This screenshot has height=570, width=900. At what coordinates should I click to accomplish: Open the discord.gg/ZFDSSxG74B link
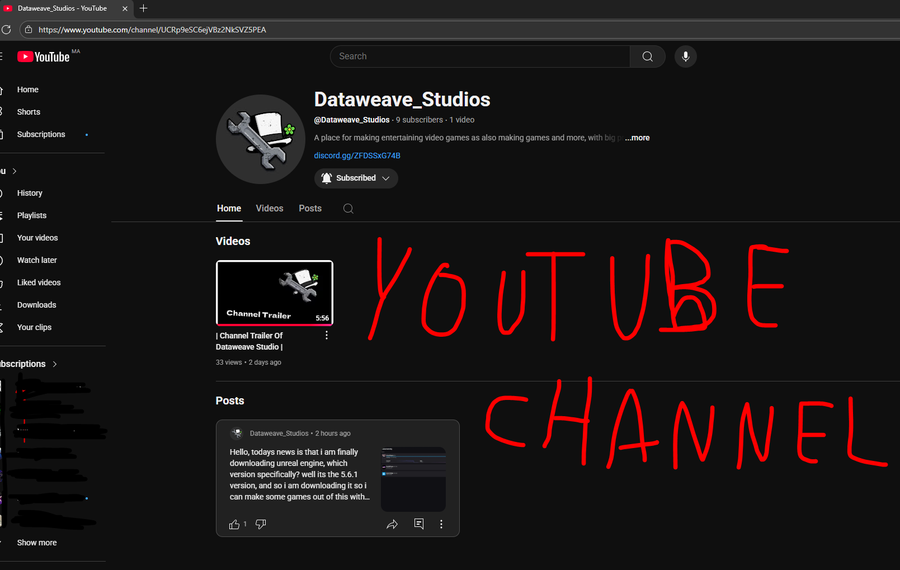[357, 156]
